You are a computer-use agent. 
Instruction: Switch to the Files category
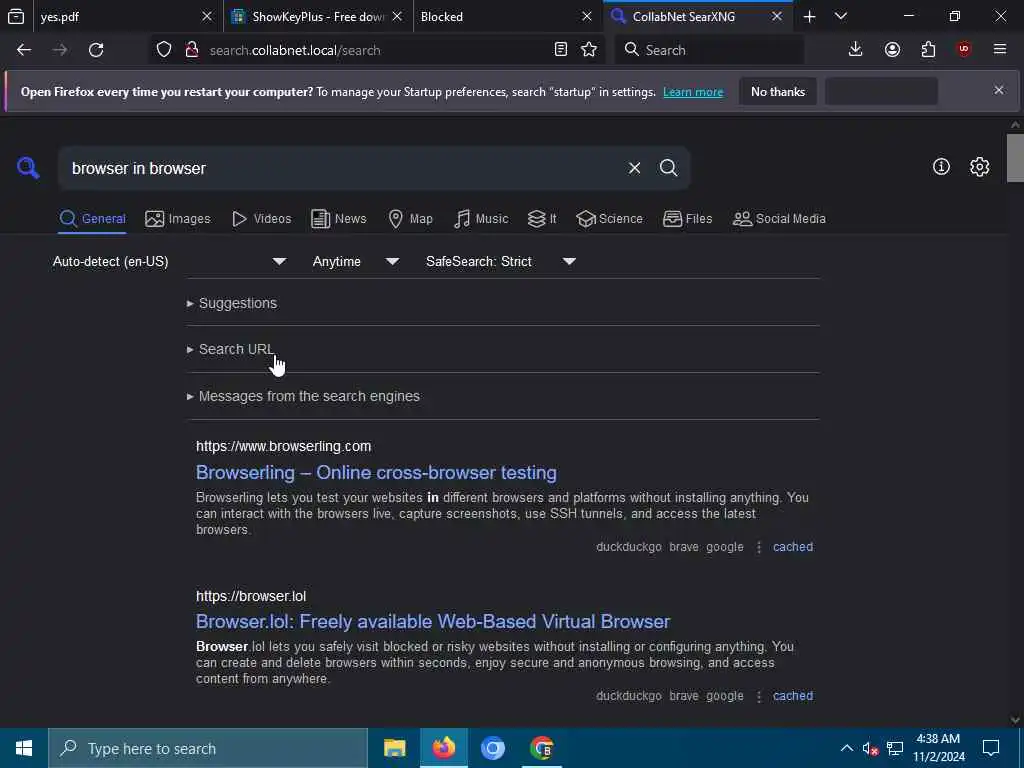point(687,219)
